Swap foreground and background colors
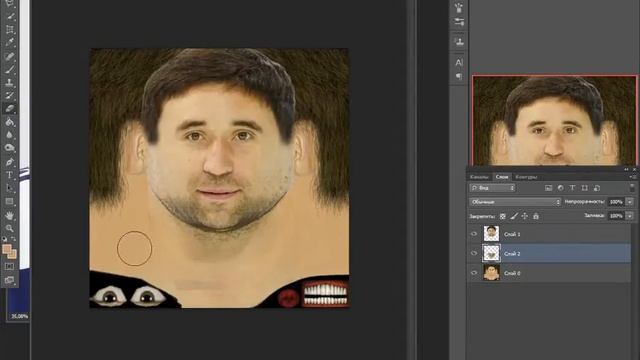 [x=13, y=239]
